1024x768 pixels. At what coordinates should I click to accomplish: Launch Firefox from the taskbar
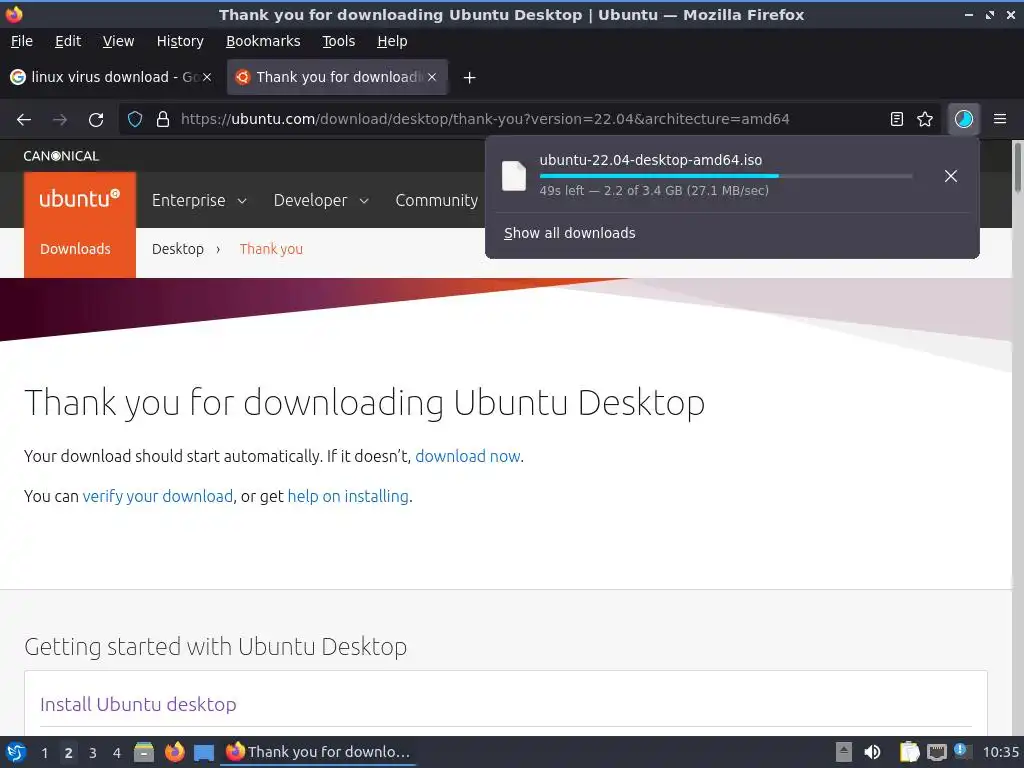pos(174,752)
